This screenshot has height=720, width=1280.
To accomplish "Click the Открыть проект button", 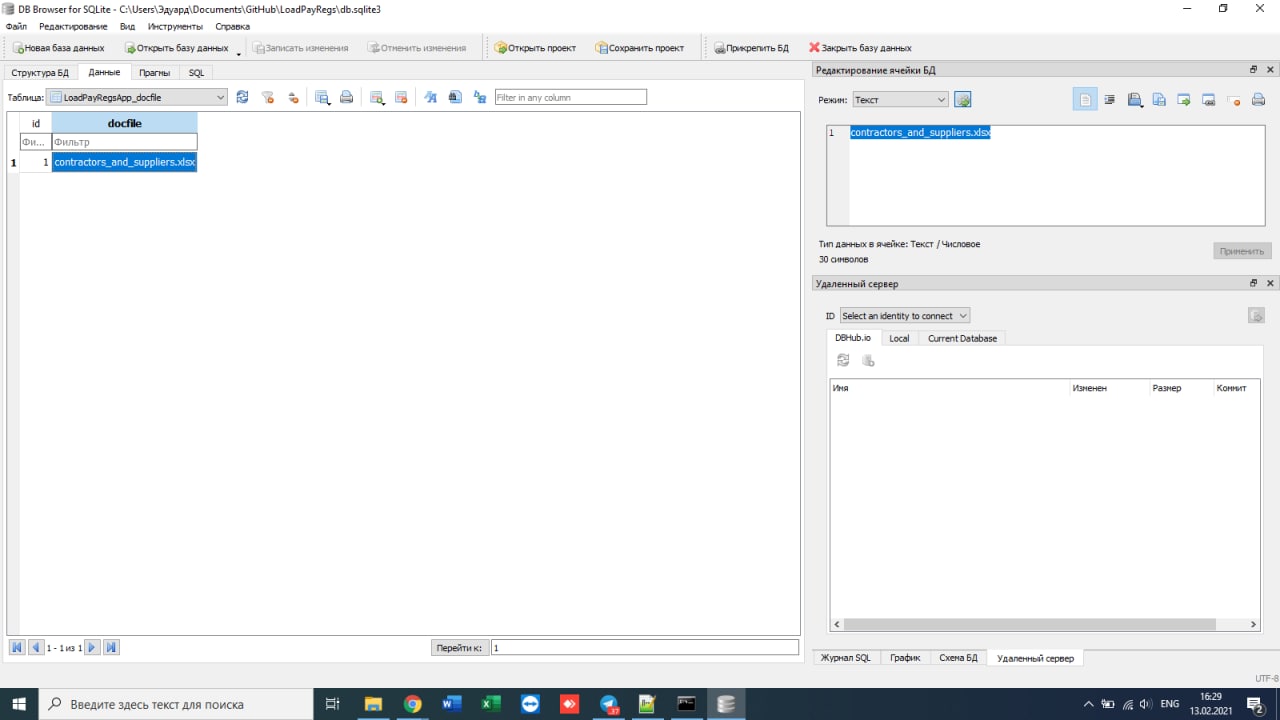I will [535, 48].
